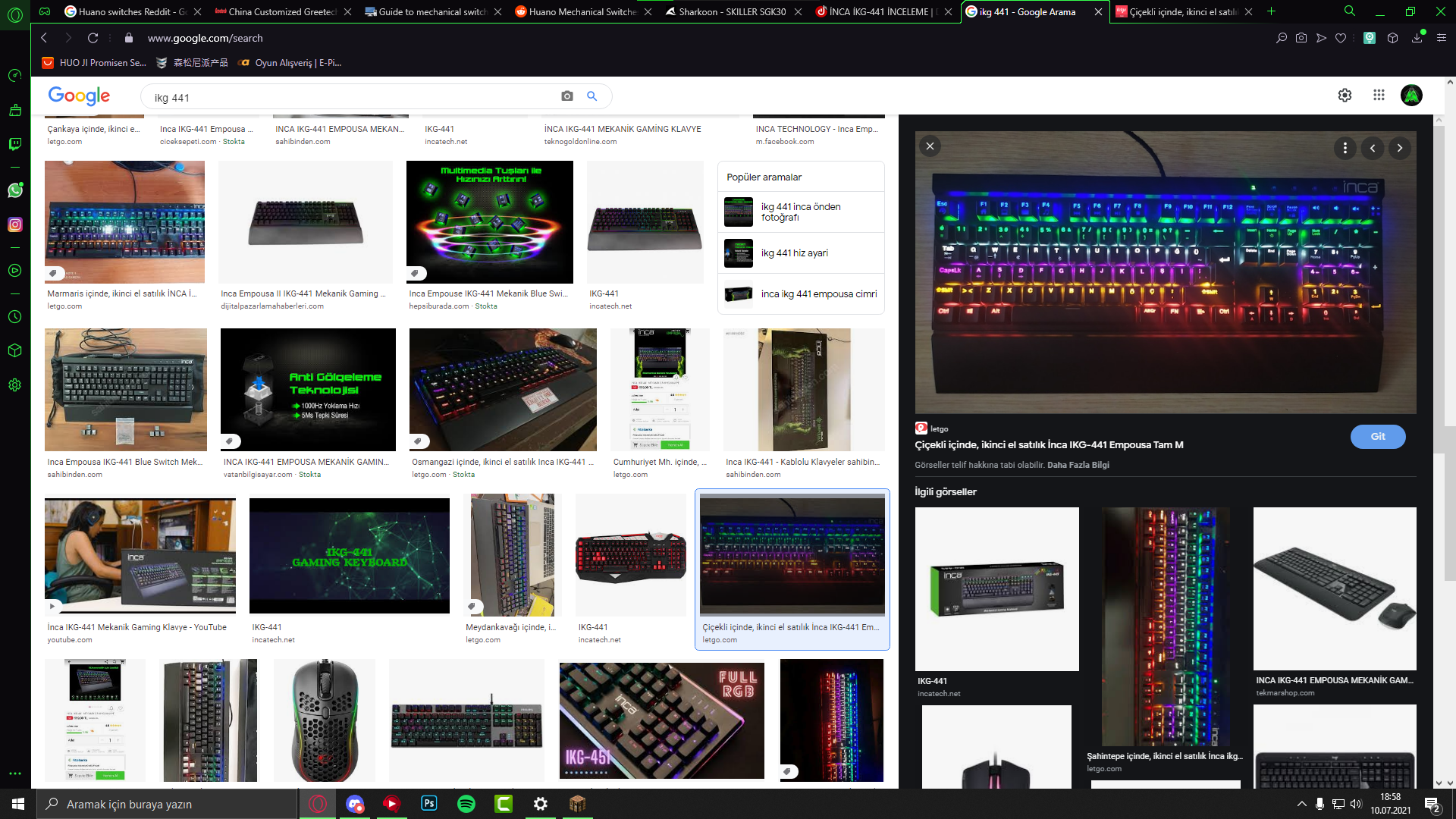
Task: Open the browser downloads icon
Action: pos(1417,38)
